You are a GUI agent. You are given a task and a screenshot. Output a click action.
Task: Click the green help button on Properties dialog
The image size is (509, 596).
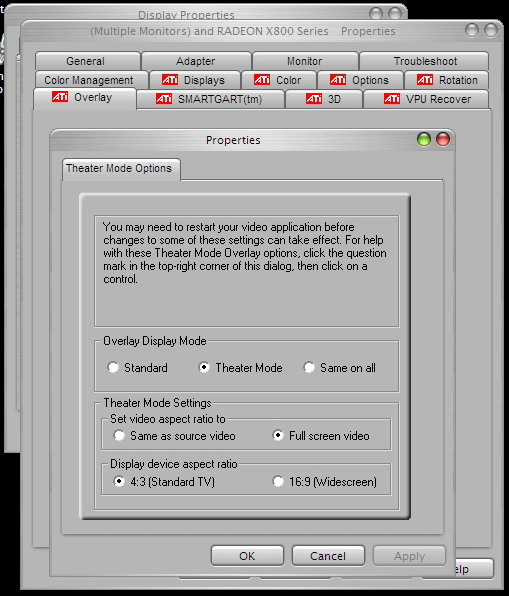(424, 139)
